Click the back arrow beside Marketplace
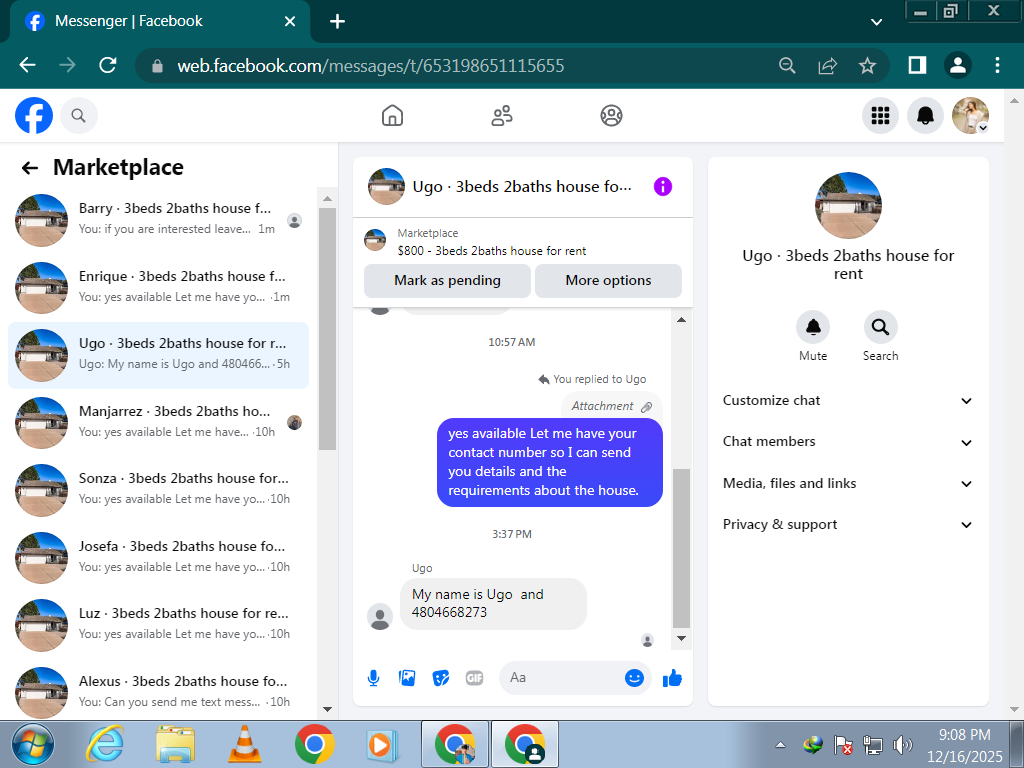Viewport: 1024px width, 768px height. (x=29, y=168)
